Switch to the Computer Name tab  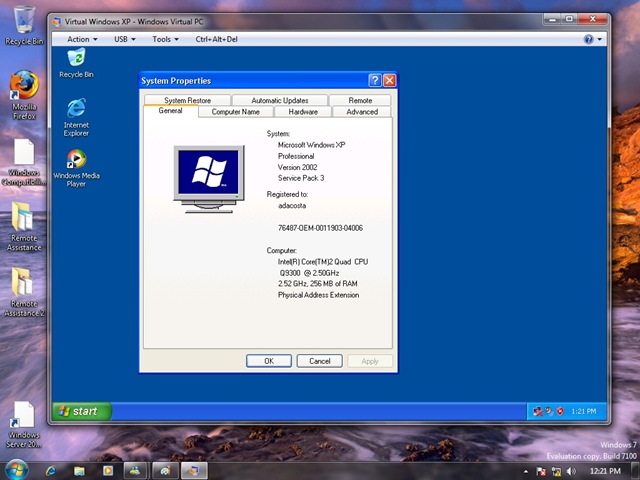click(x=236, y=112)
